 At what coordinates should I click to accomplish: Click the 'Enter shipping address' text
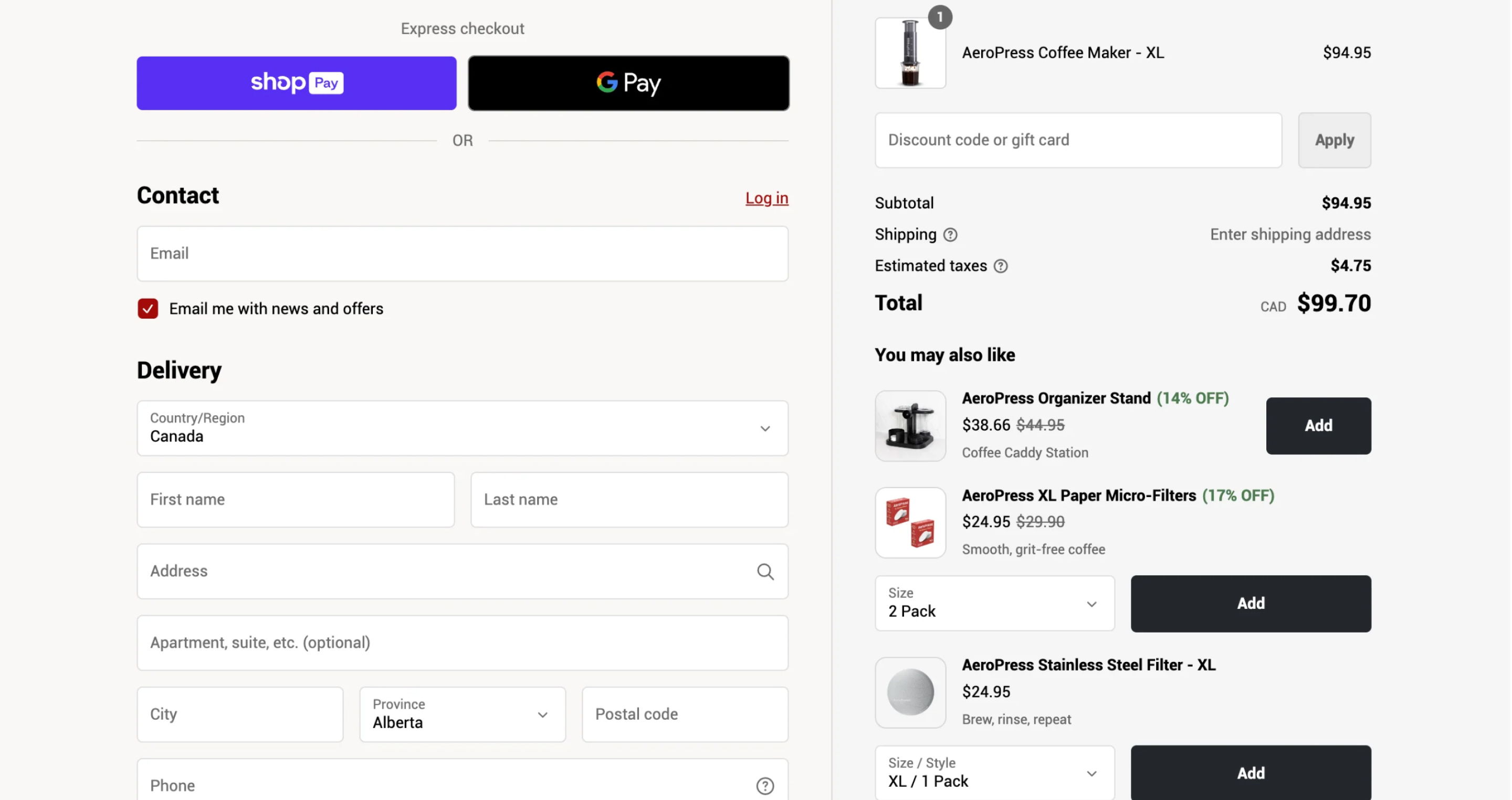pyautogui.click(x=1290, y=235)
